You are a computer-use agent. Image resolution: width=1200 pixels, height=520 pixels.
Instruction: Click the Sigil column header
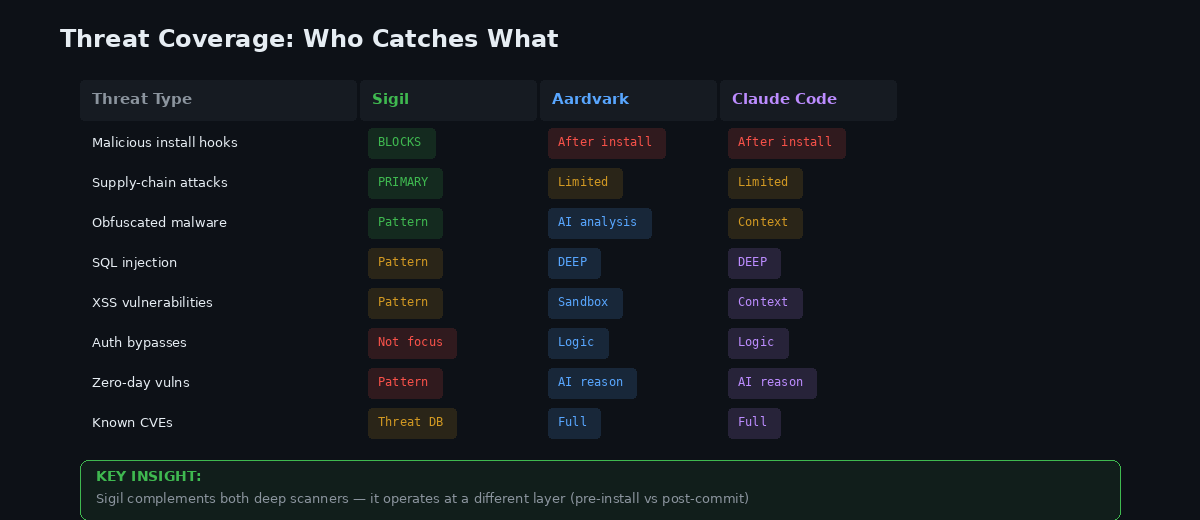(x=390, y=100)
